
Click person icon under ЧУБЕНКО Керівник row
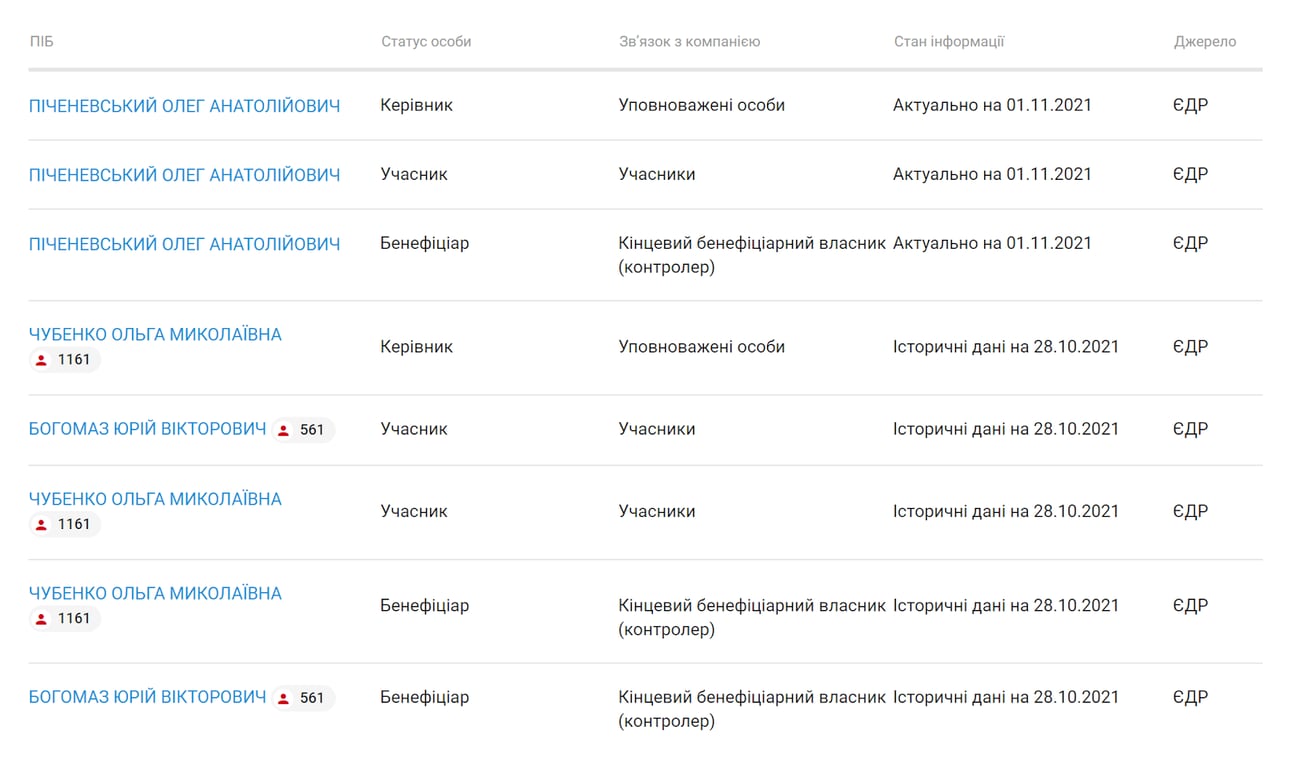click(41, 360)
